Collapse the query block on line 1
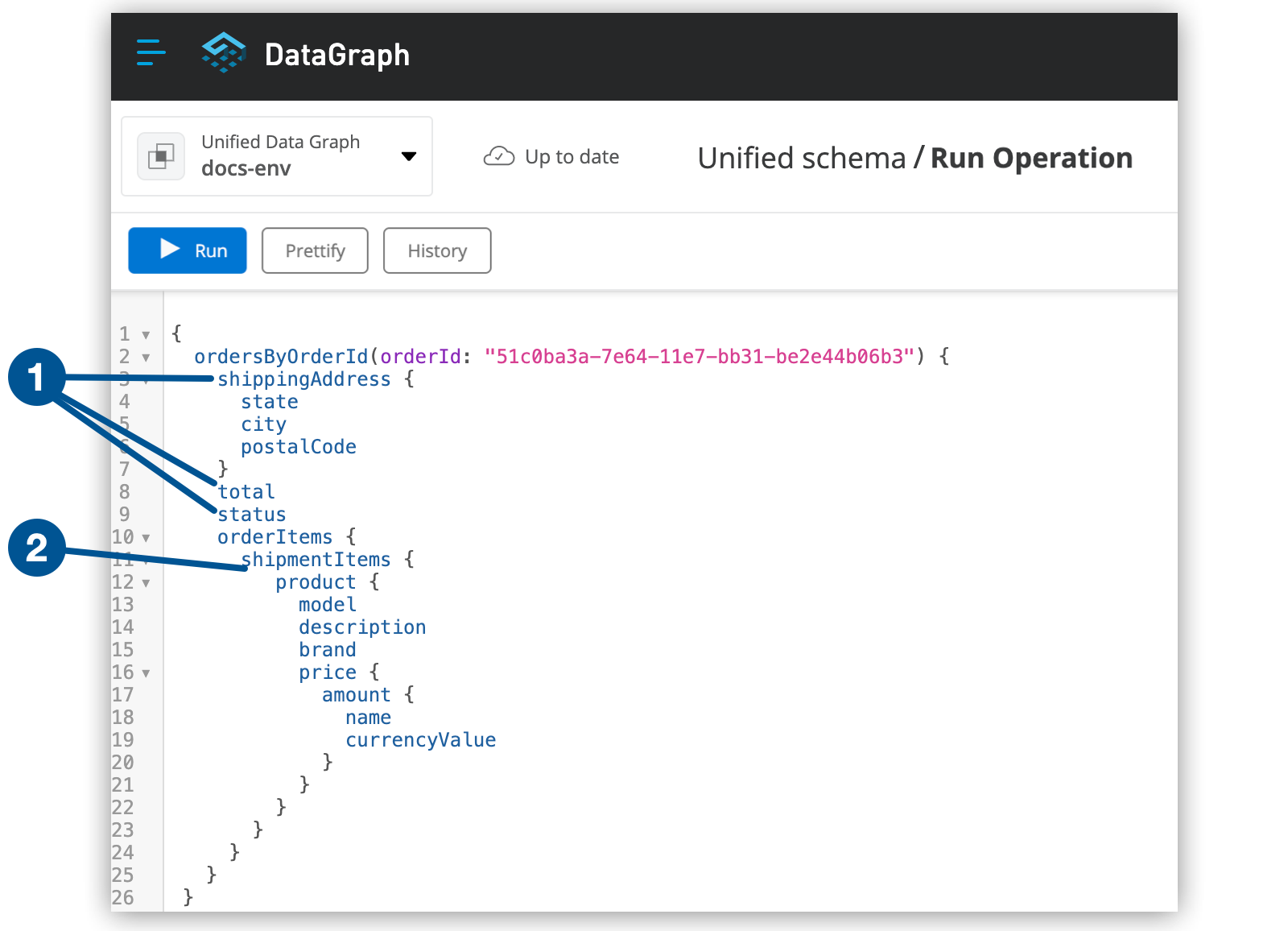This screenshot has height=931, width=1288. (x=145, y=333)
